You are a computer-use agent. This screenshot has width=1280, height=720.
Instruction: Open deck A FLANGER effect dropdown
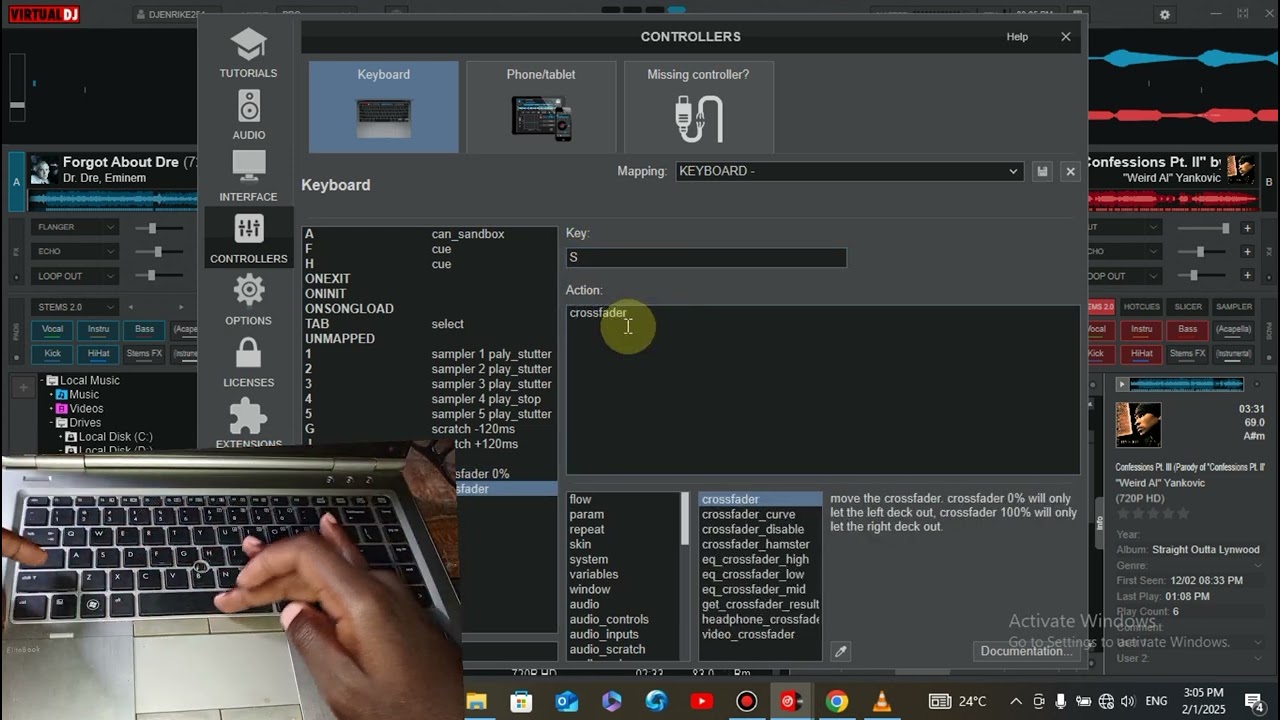point(76,227)
